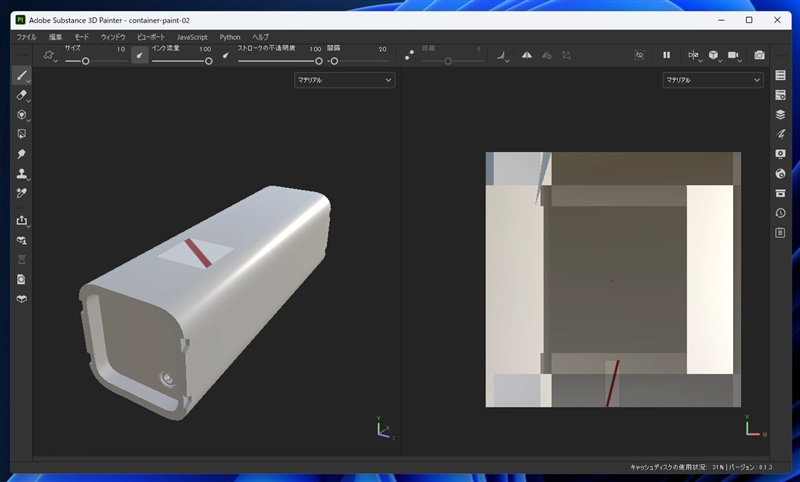
Task: Select the Eraser tool
Action: pos(21,95)
